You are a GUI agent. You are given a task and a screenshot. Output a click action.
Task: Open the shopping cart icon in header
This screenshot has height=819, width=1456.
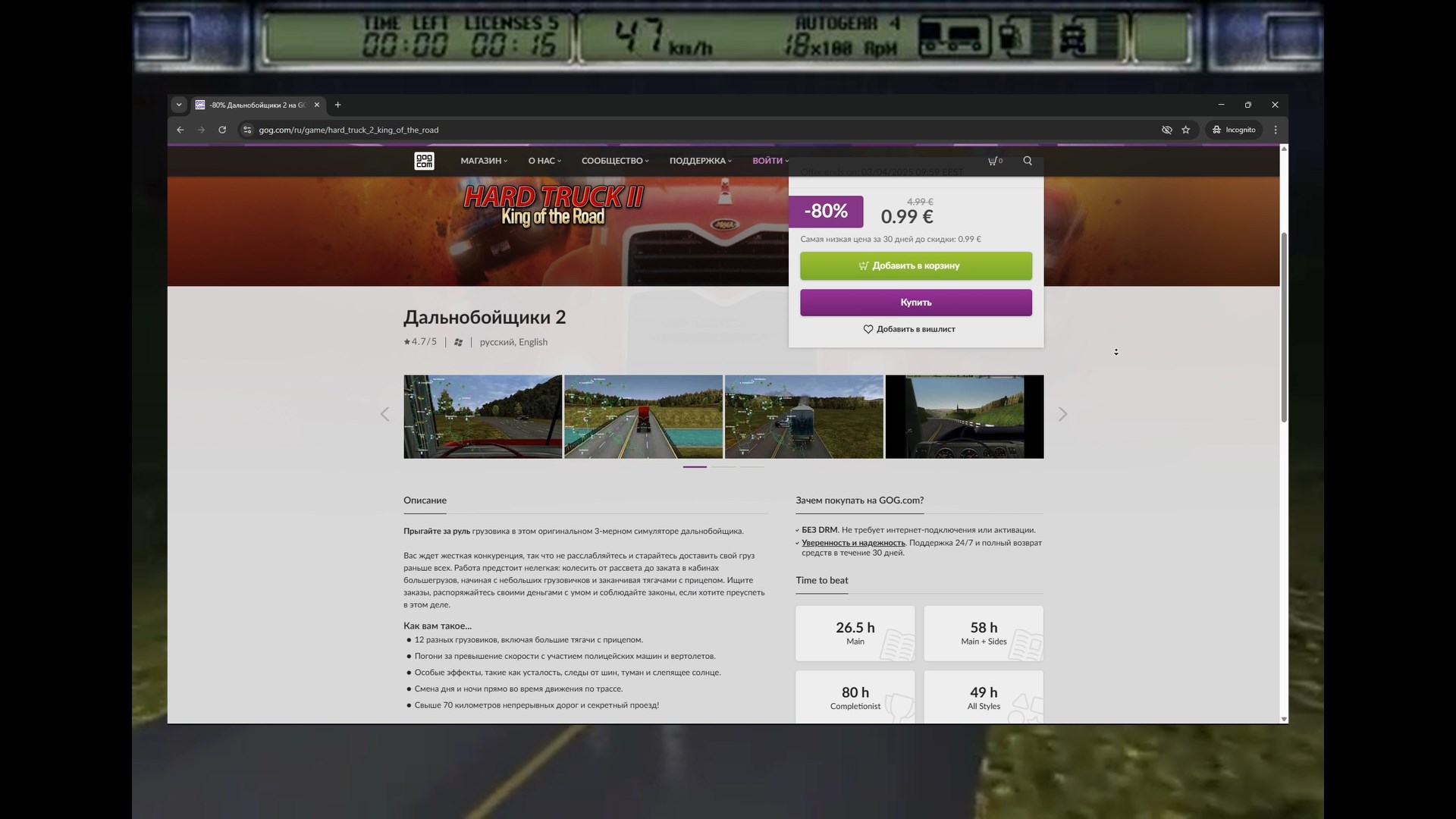pos(995,161)
